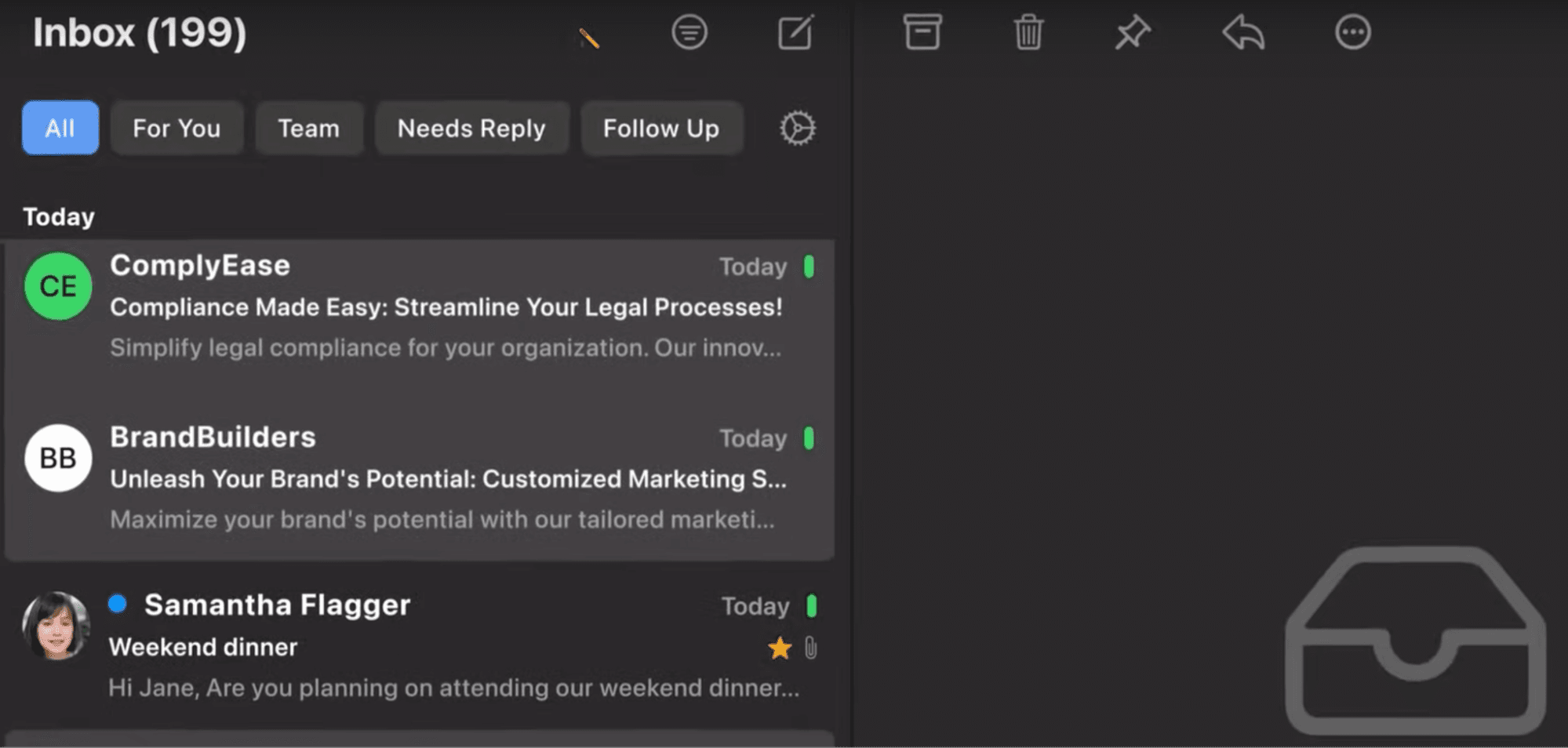Switch to the For You tab

click(x=176, y=128)
